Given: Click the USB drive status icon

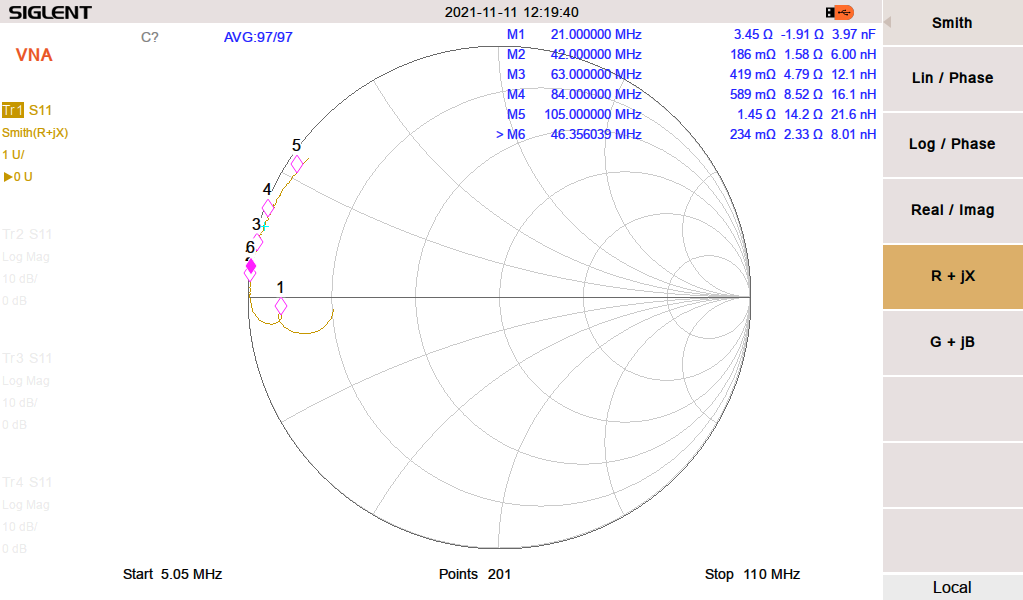Looking at the screenshot, I should 839,12.
